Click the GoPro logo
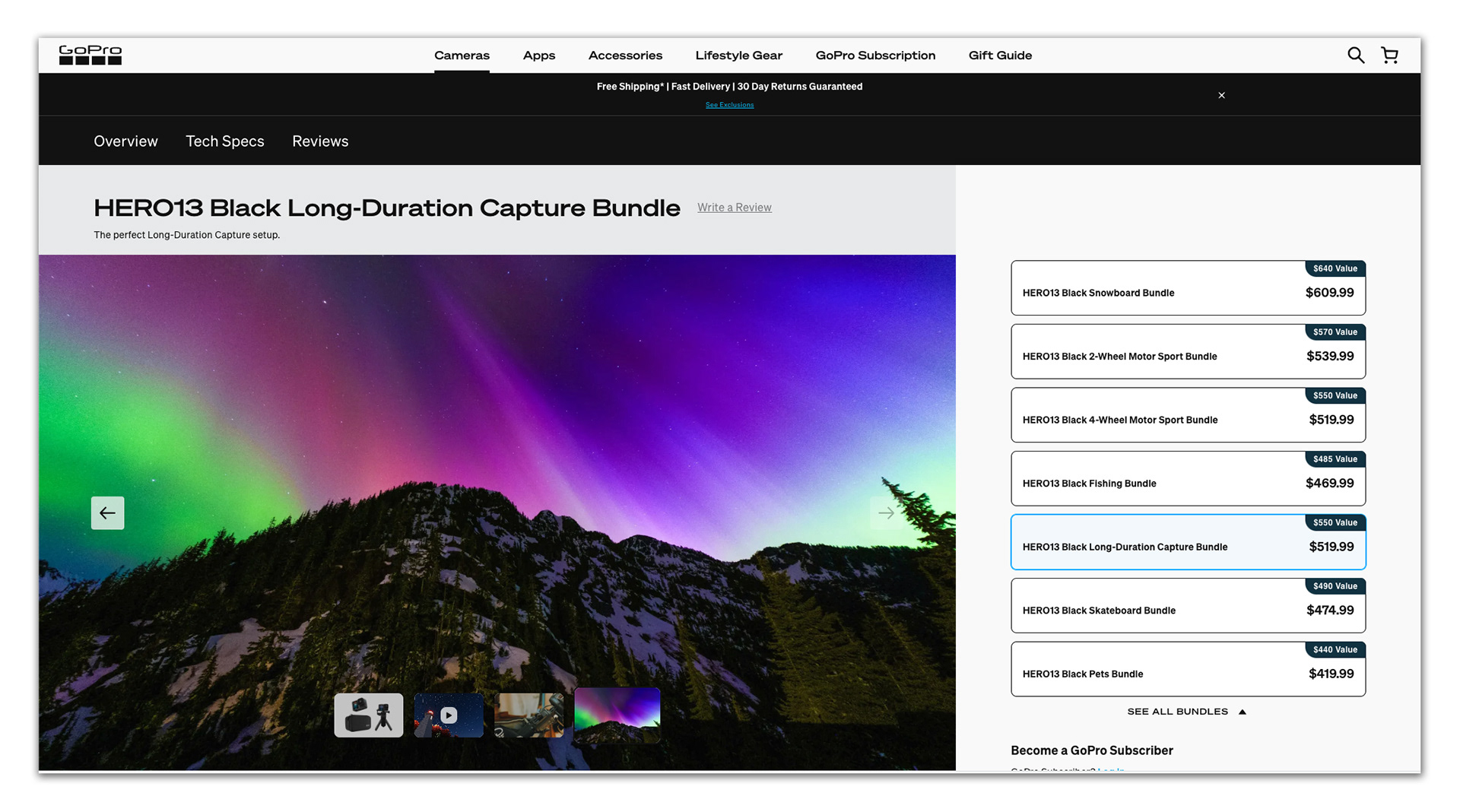This screenshot has width=1460, height=812. point(90,56)
